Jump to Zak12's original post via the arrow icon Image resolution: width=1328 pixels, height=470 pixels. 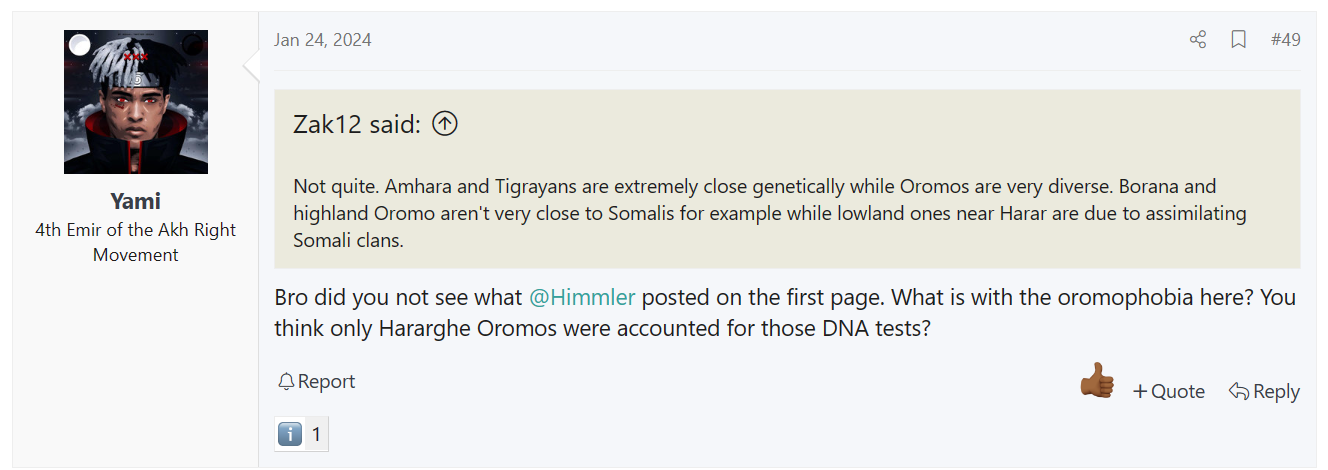click(445, 124)
